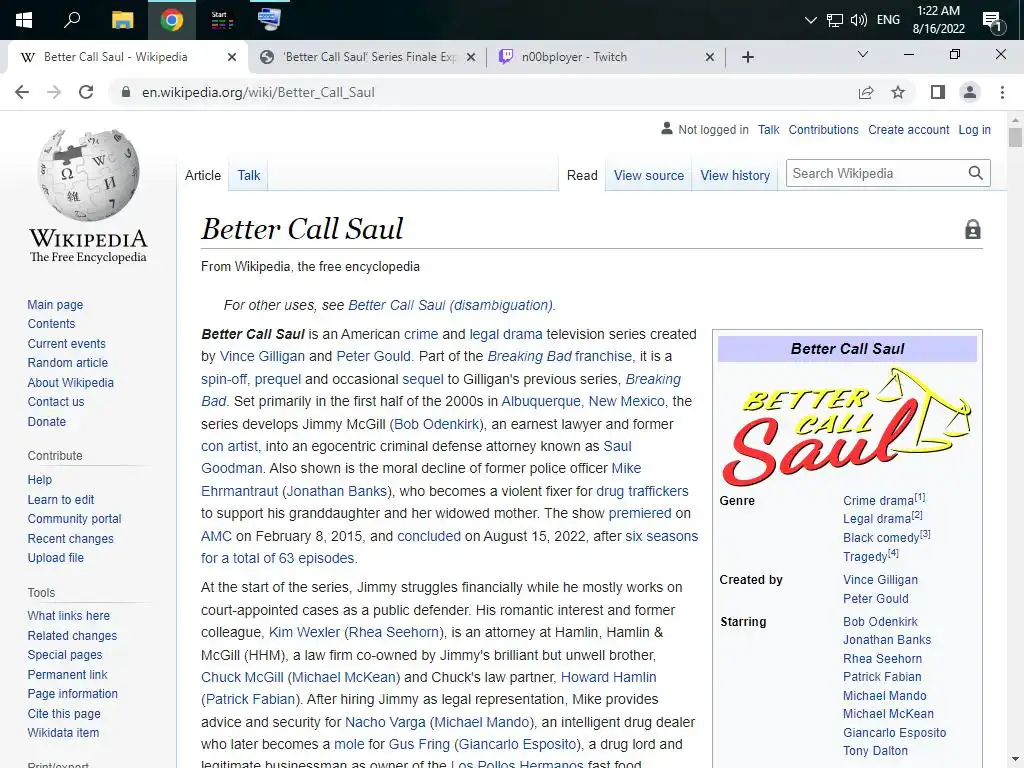Select the View history tab
Image resolution: width=1024 pixels, height=768 pixels.
[x=735, y=175]
